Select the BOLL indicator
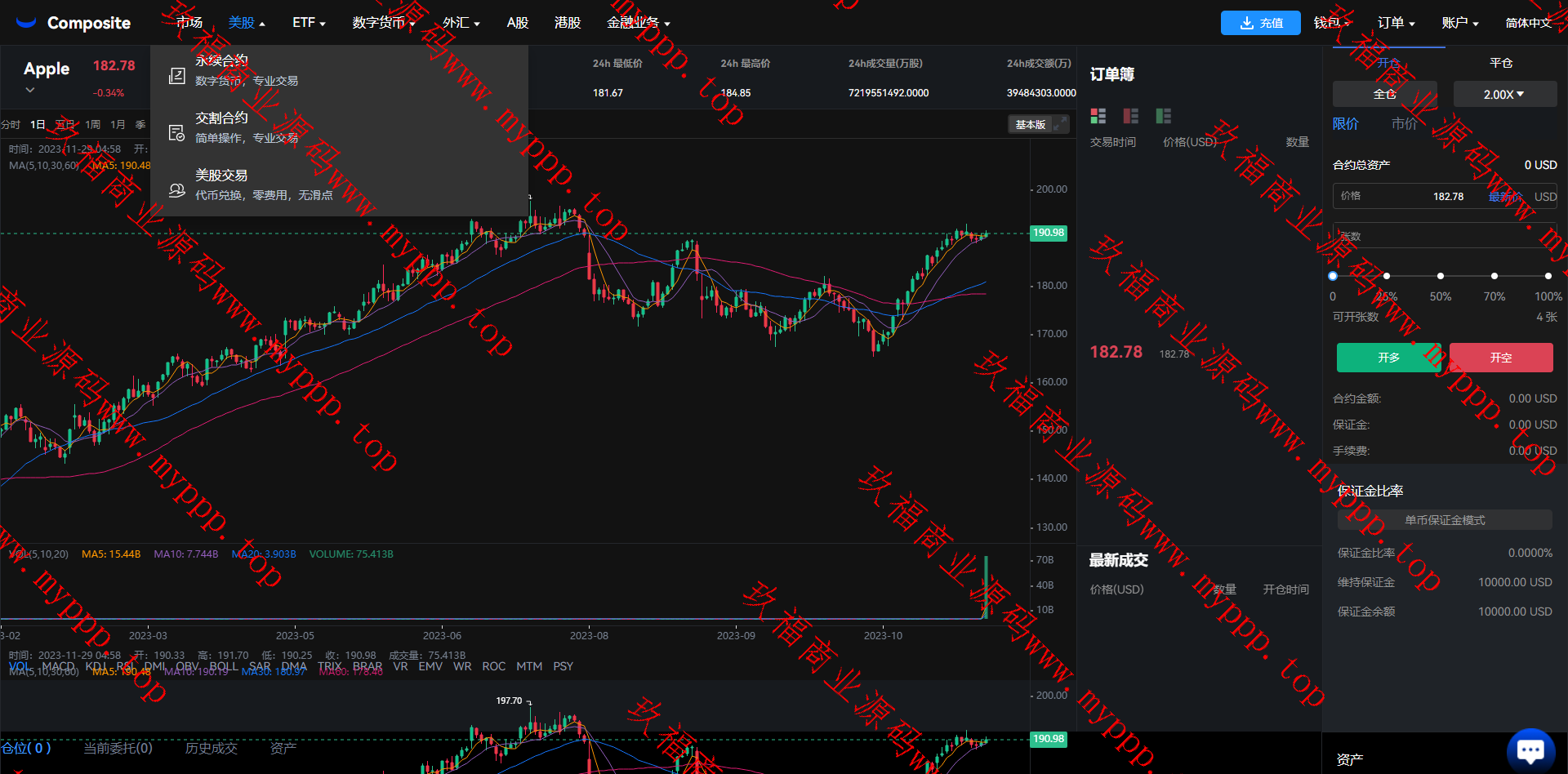 click(x=224, y=666)
